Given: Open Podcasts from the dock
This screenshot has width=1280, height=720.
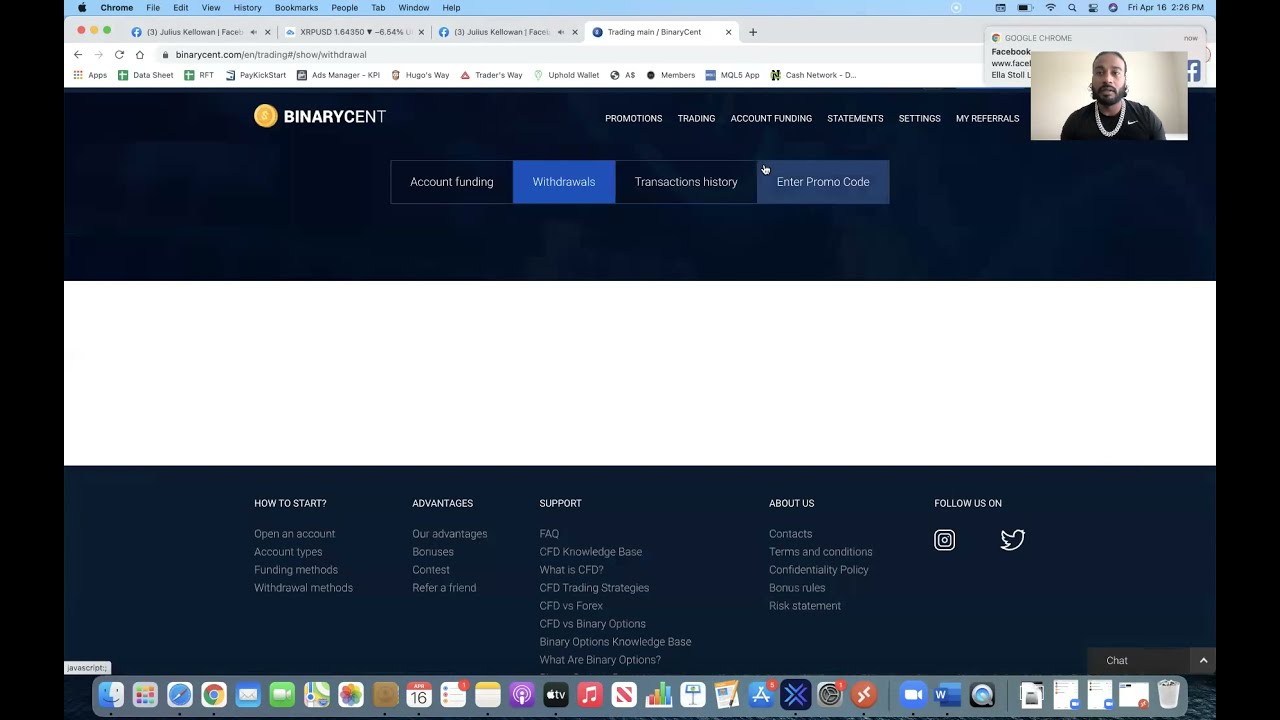Looking at the screenshot, I should coord(522,694).
